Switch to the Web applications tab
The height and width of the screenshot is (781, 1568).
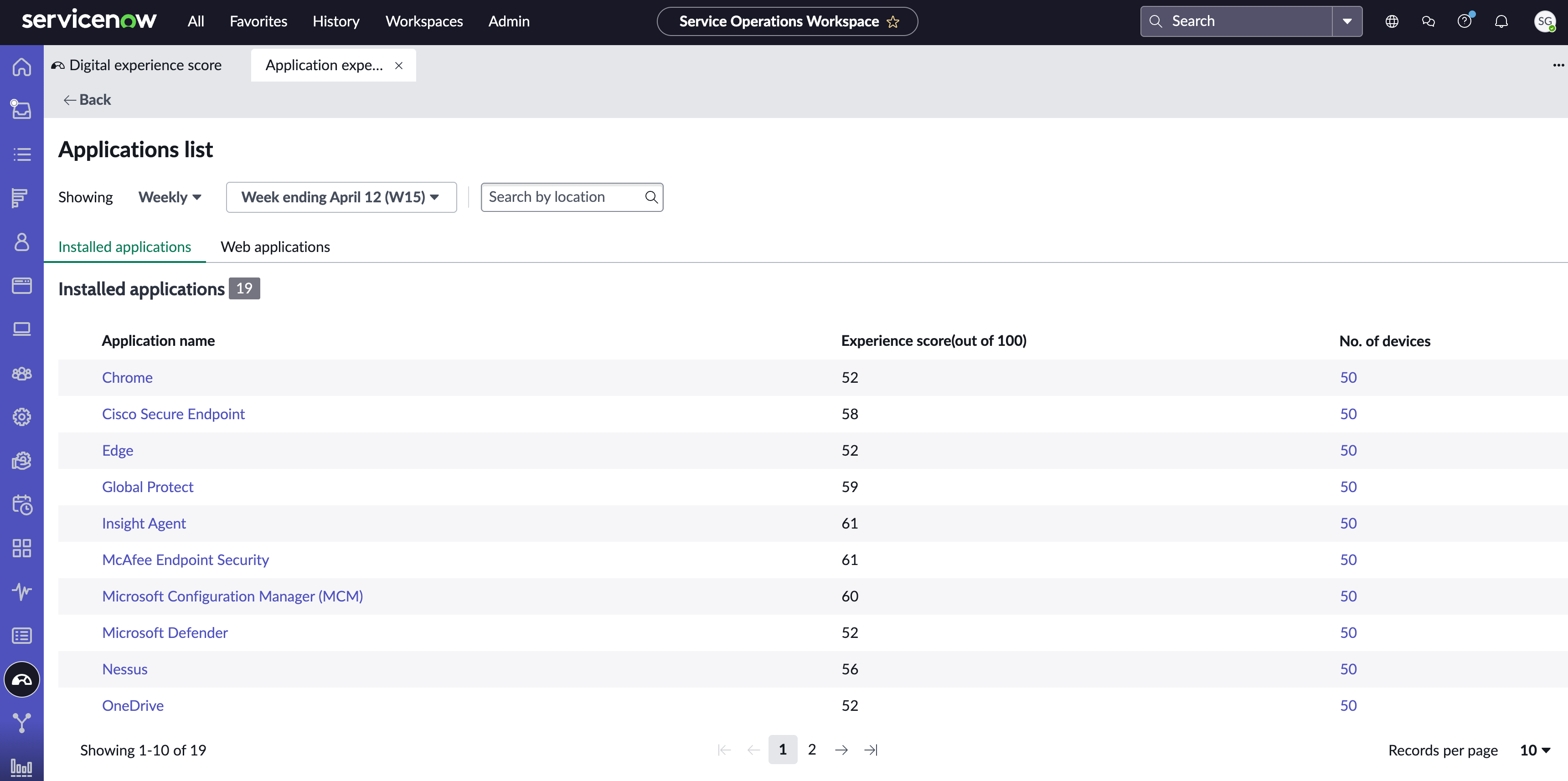tap(275, 247)
